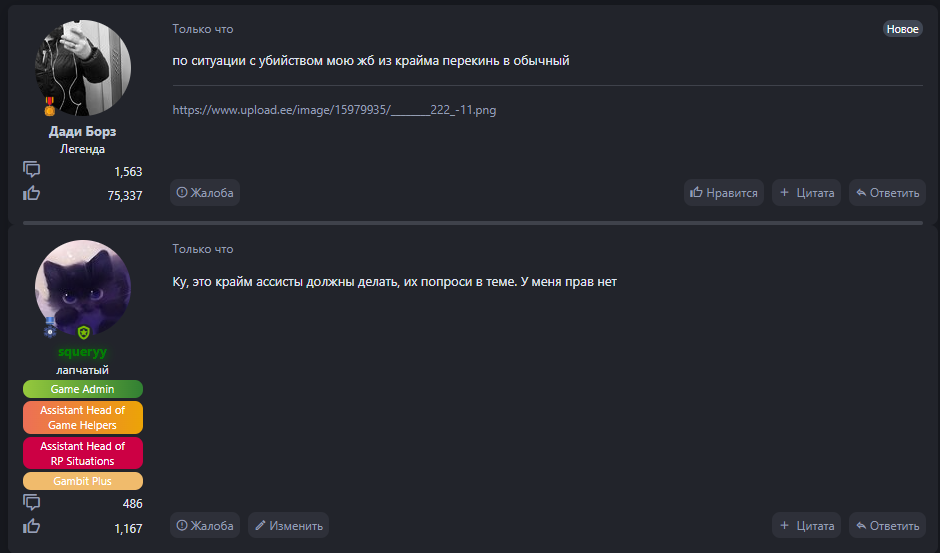
Task: Click the Gambit Plus badge
Action: 83,481
